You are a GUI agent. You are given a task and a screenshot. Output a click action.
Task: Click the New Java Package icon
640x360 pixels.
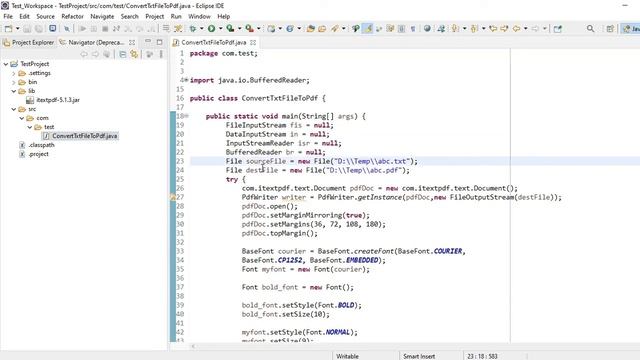click(x=271, y=29)
